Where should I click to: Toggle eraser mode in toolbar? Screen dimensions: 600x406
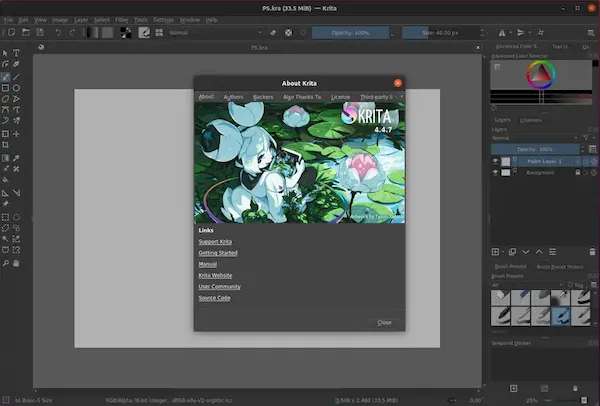(x=273, y=33)
